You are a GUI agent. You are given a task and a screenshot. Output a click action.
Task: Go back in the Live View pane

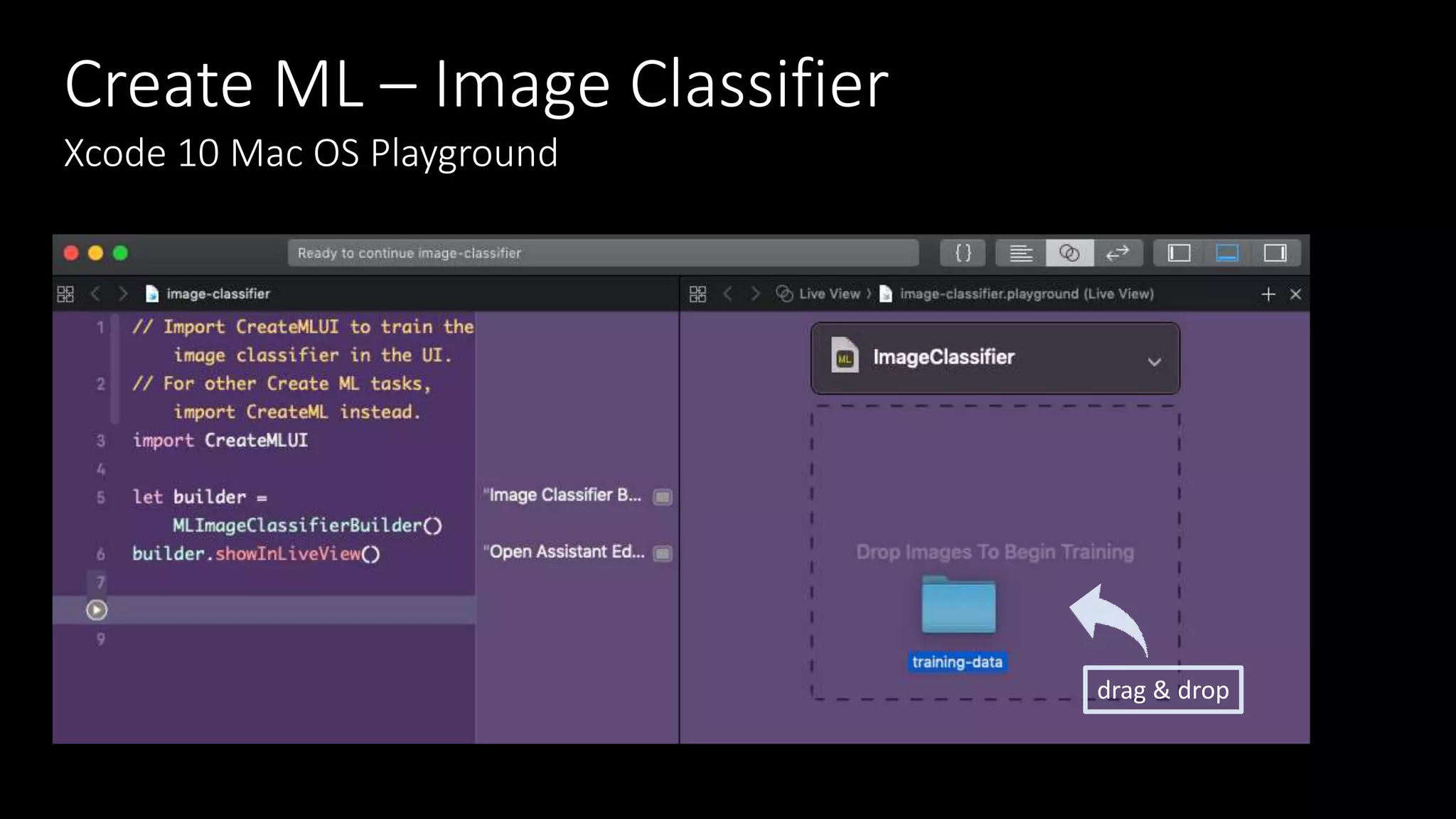pos(727,294)
